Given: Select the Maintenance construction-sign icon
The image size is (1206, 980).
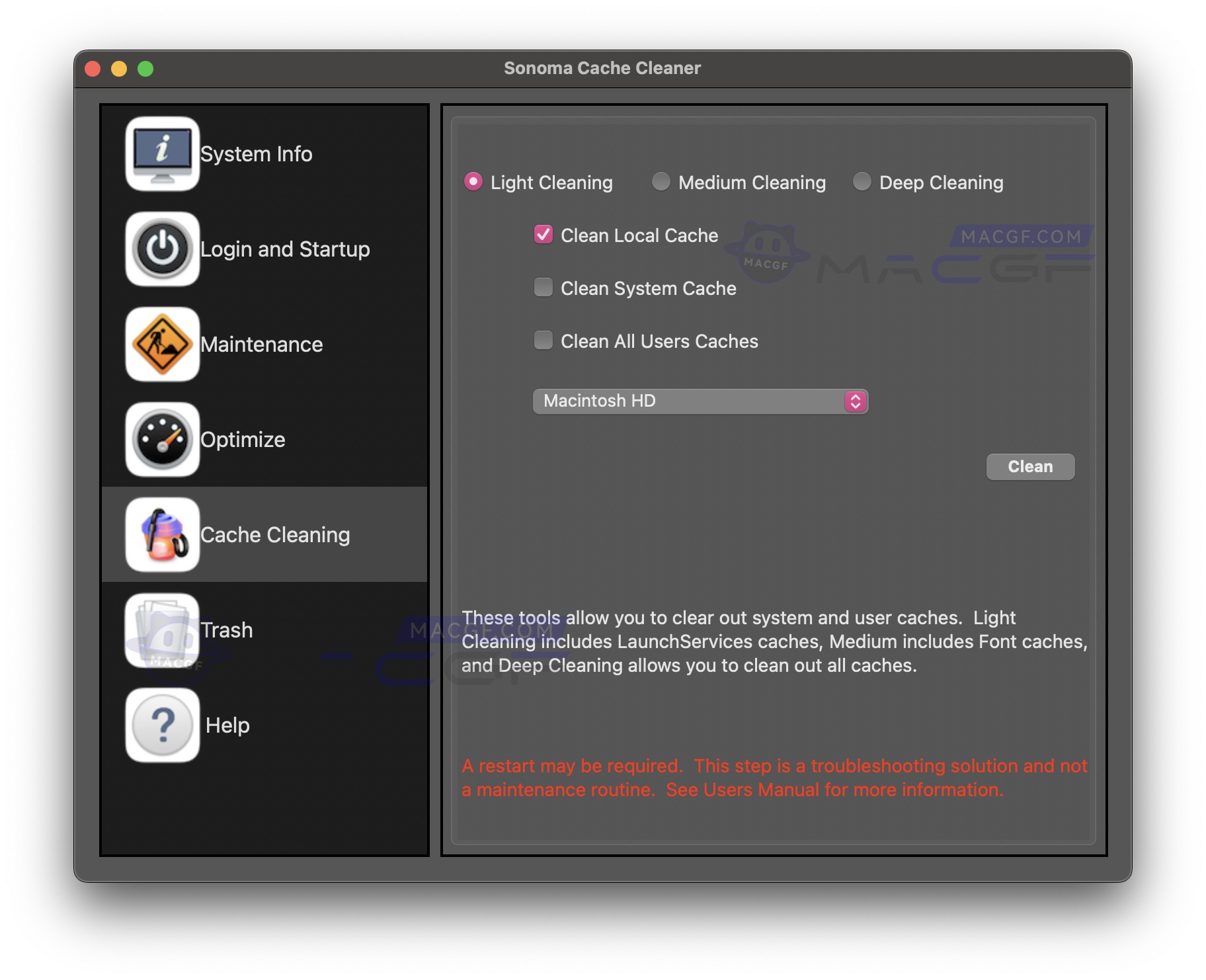Looking at the screenshot, I should click(x=162, y=344).
